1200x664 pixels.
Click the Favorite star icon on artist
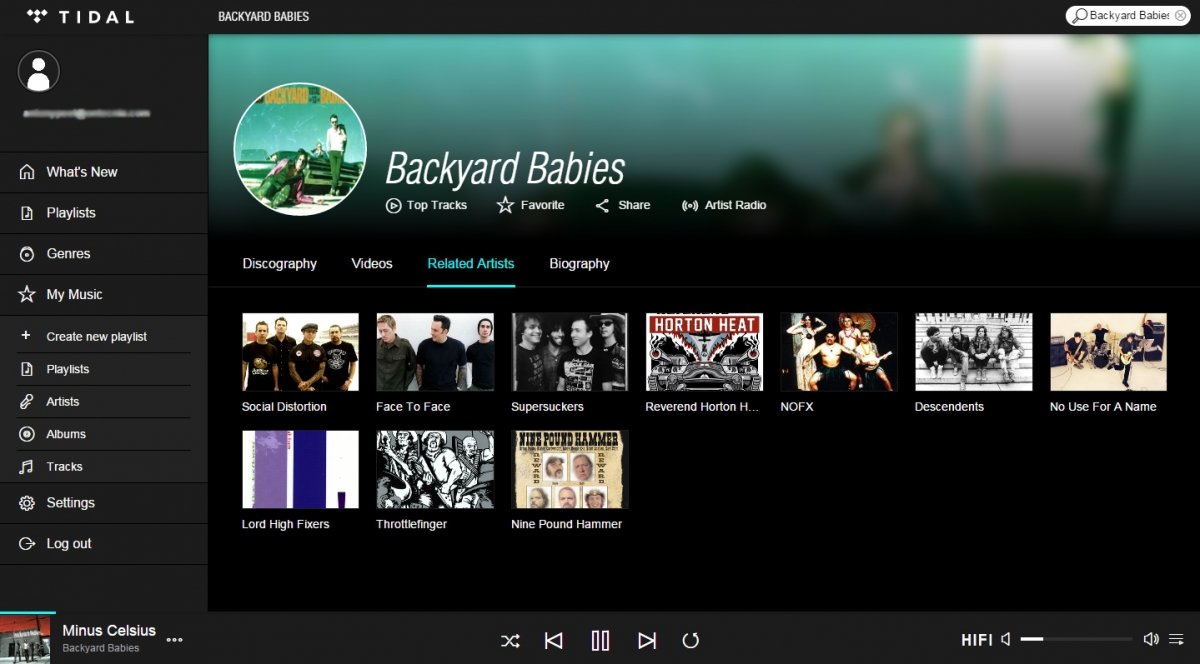click(504, 205)
